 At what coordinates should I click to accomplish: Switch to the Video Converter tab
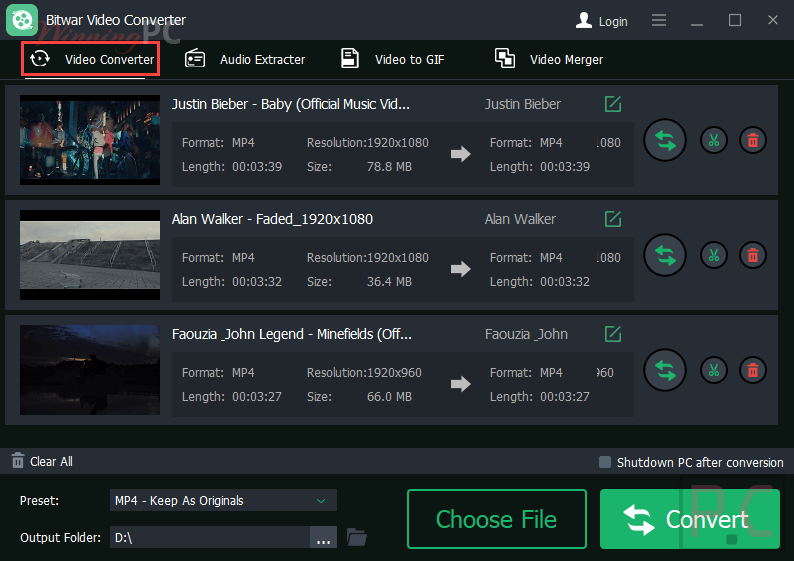(x=91, y=59)
